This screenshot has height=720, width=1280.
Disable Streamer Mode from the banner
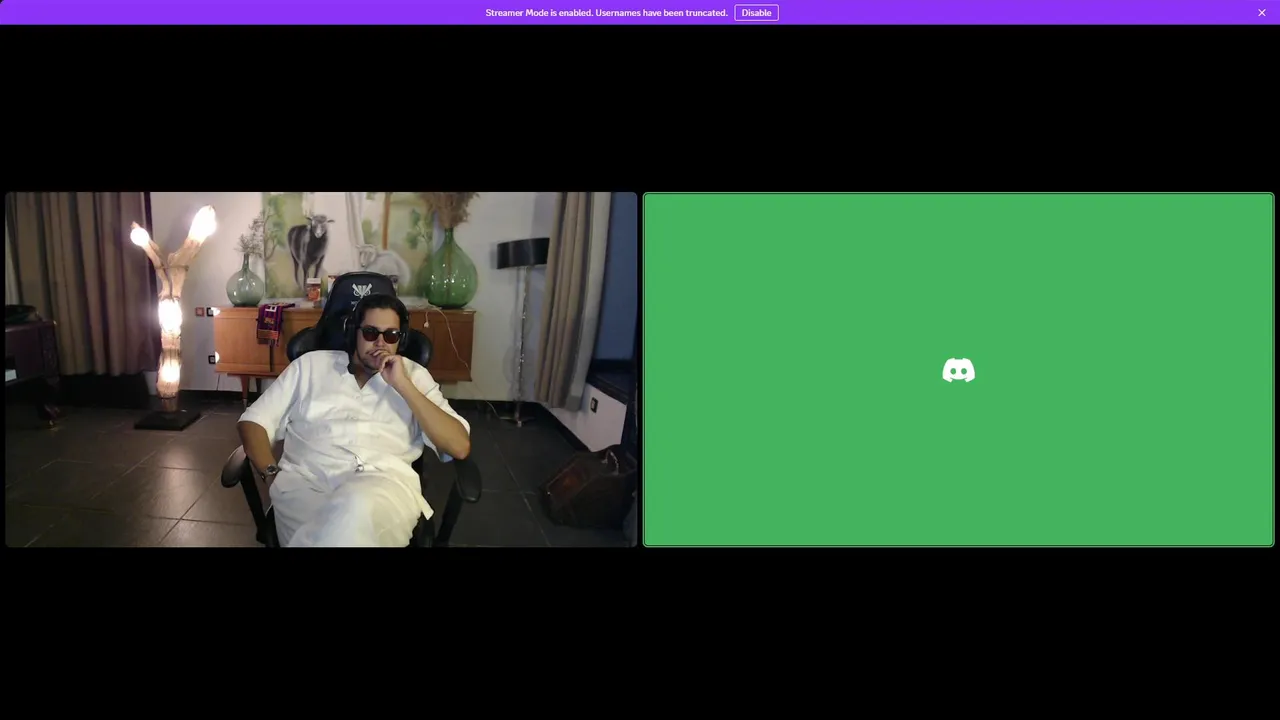pos(756,13)
